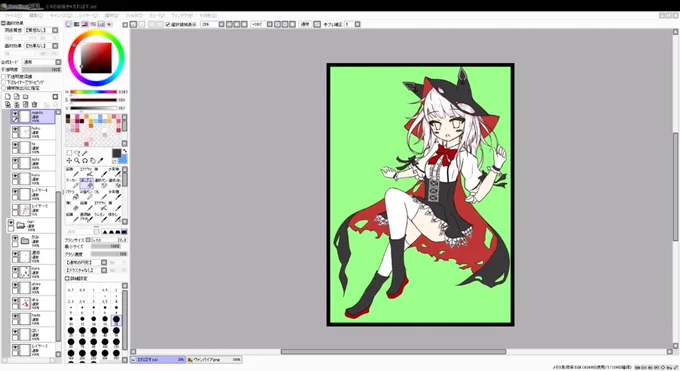Select the manto layer row
Screen dimensions: 680x371
tap(33, 116)
